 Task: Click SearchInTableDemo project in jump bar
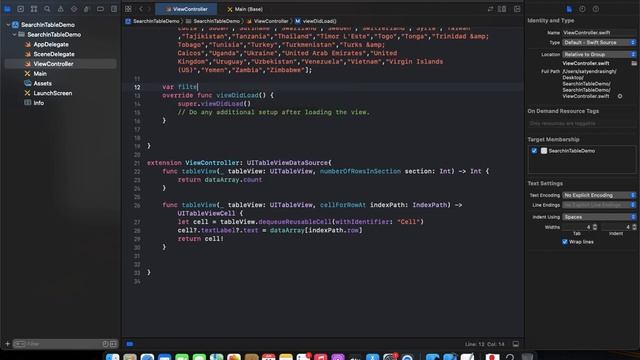click(x=152, y=21)
